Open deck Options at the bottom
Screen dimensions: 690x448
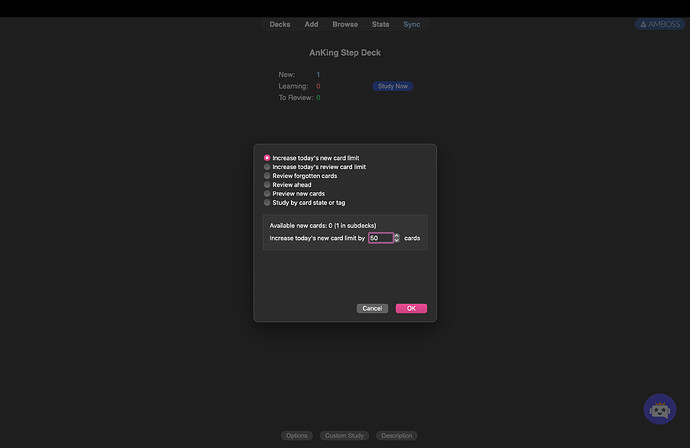(297, 436)
